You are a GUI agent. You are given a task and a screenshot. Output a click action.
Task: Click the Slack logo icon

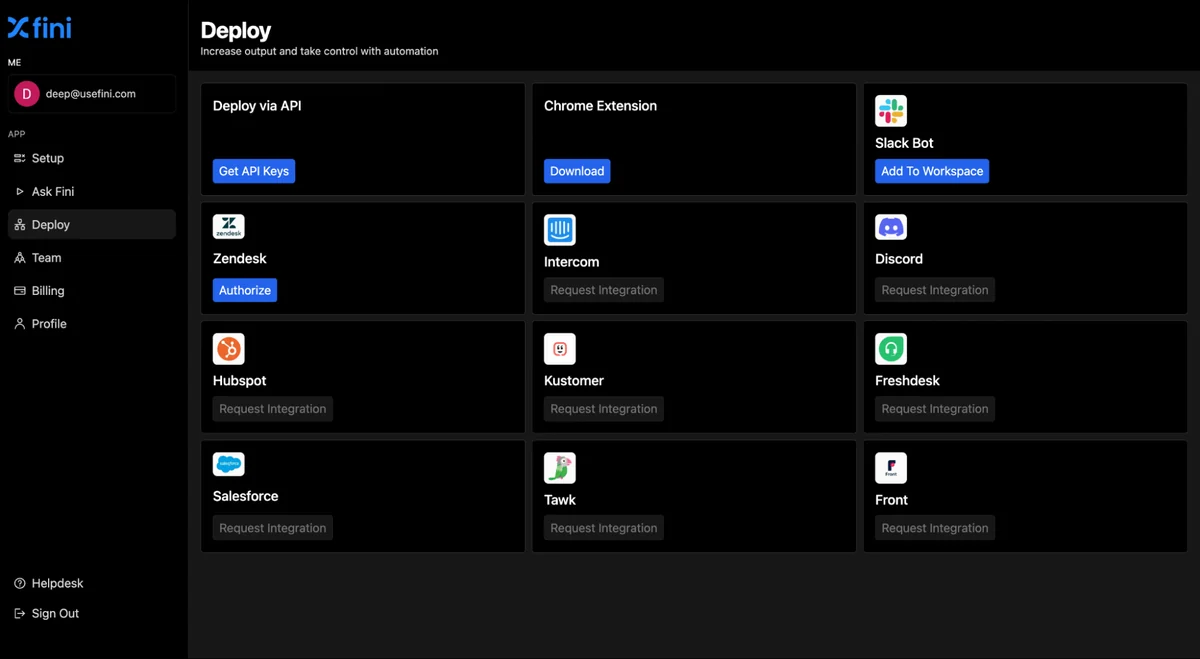pos(891,111)
